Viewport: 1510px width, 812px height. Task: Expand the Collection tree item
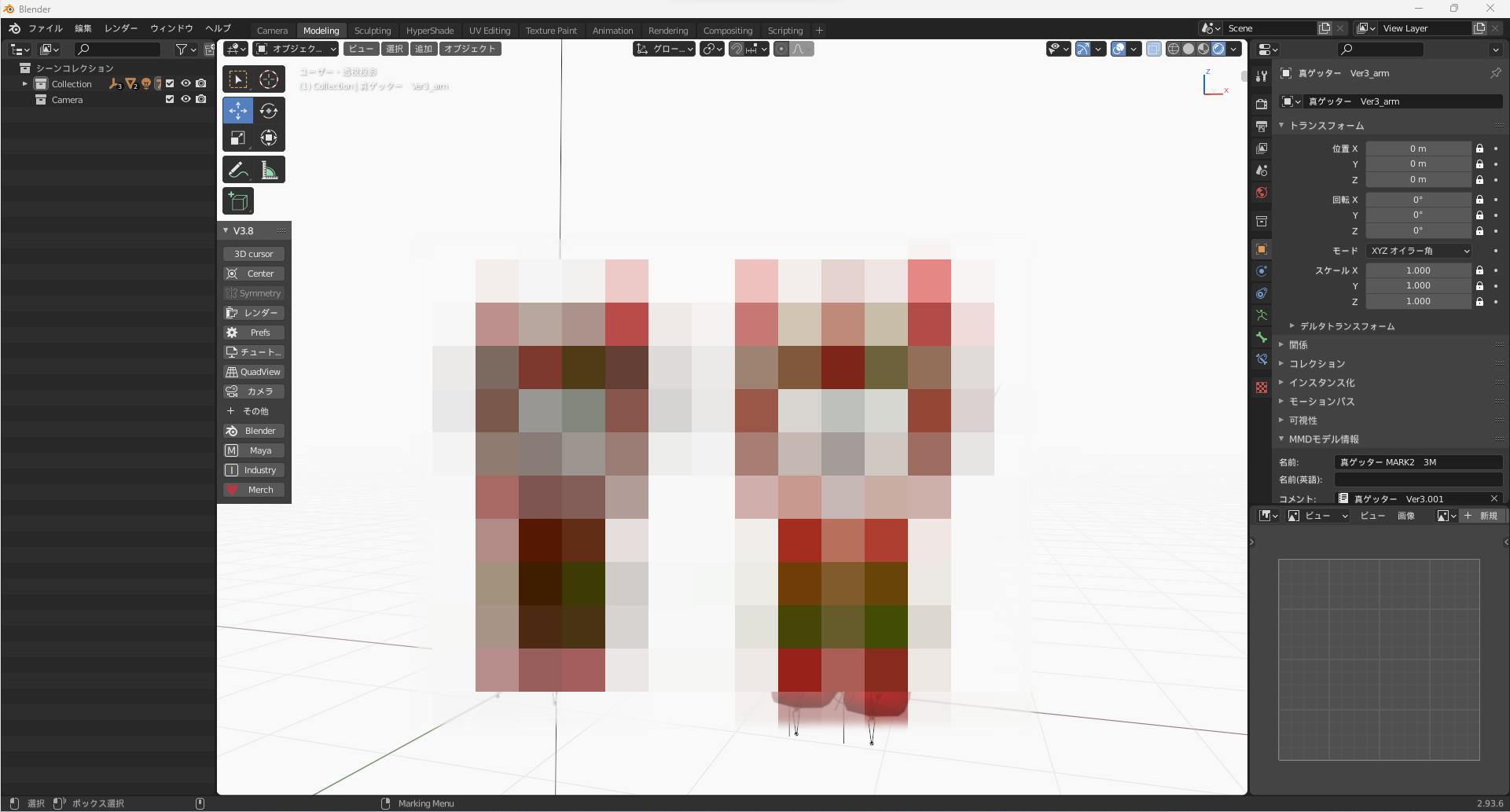coord(25,84)
